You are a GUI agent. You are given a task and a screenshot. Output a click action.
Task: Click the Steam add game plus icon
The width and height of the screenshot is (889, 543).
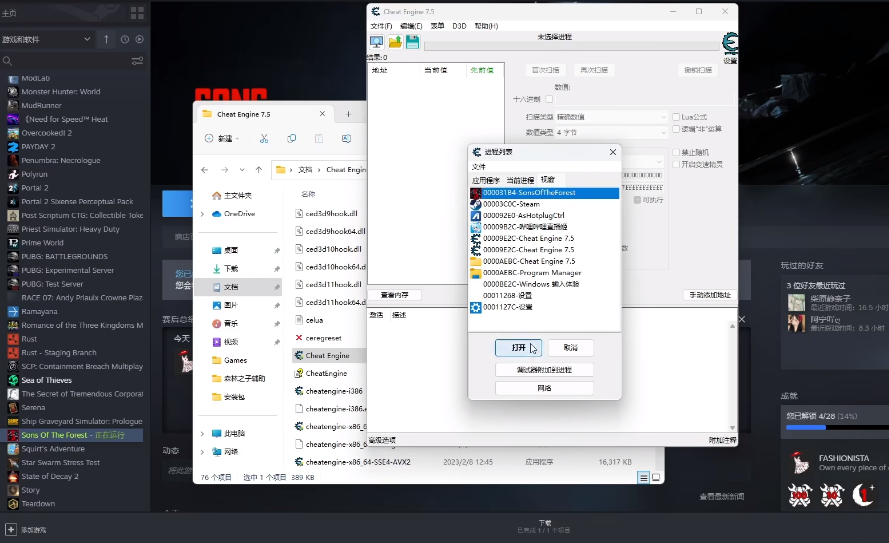(x=11, y=529)
